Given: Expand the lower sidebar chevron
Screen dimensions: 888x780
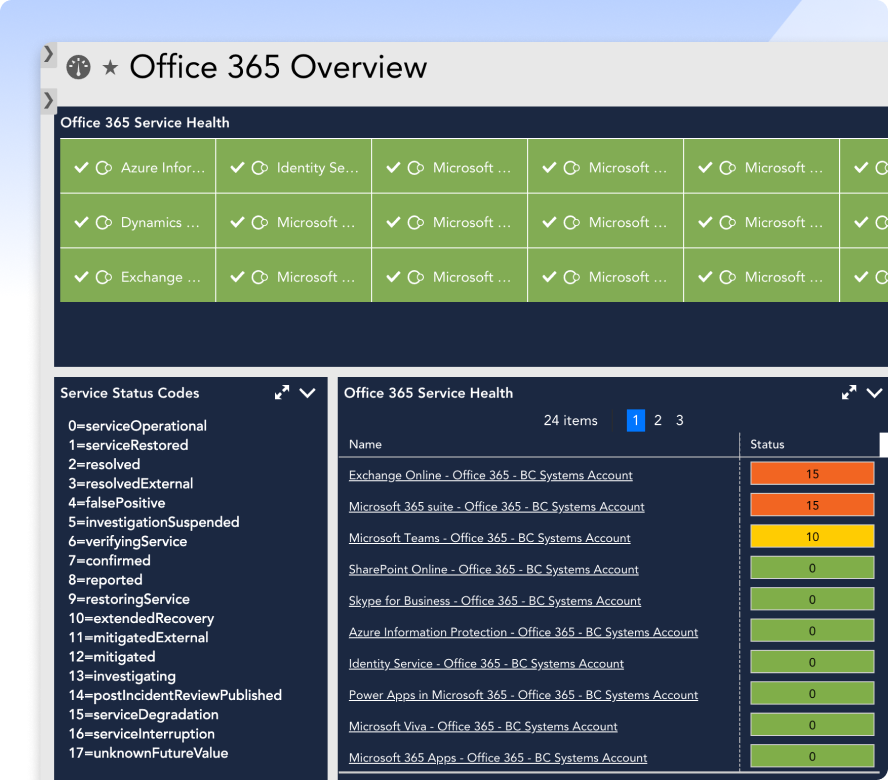Looking at the screenshot, I should tap(49, 100).
